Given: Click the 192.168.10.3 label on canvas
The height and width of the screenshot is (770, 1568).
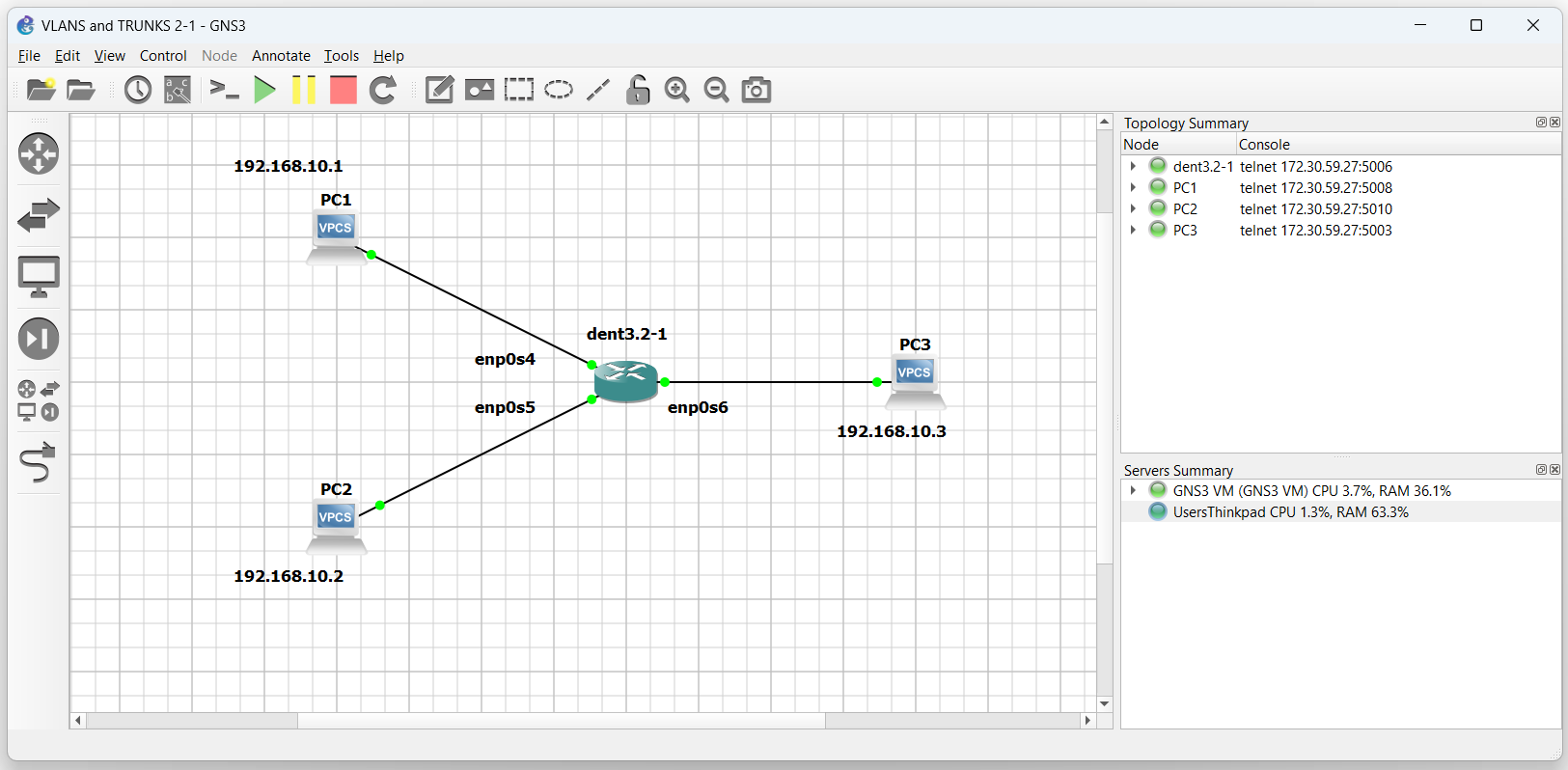Looking at the screenshot, I should 892,431.
